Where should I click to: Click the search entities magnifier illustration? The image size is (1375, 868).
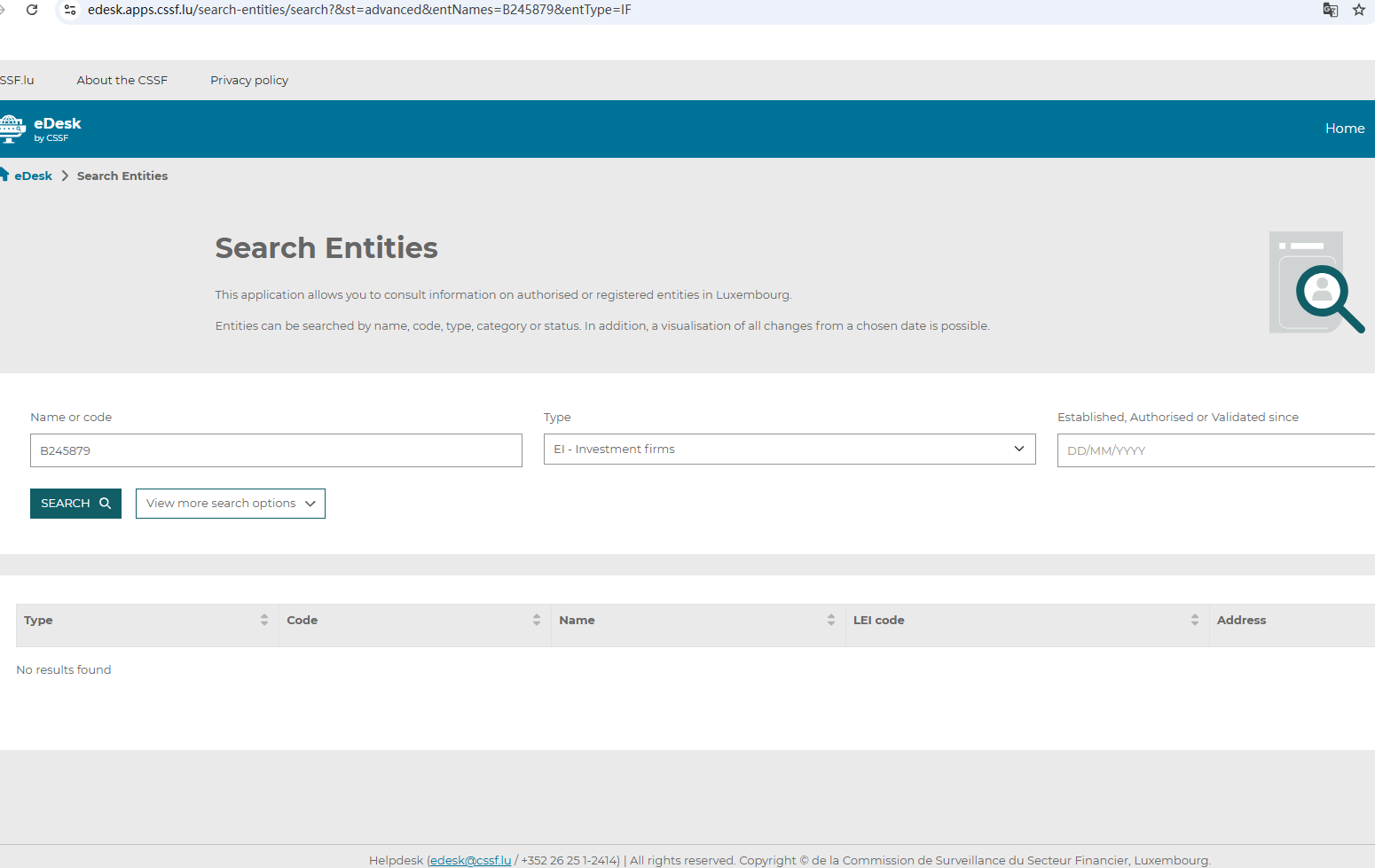(x=1316, y=283)
